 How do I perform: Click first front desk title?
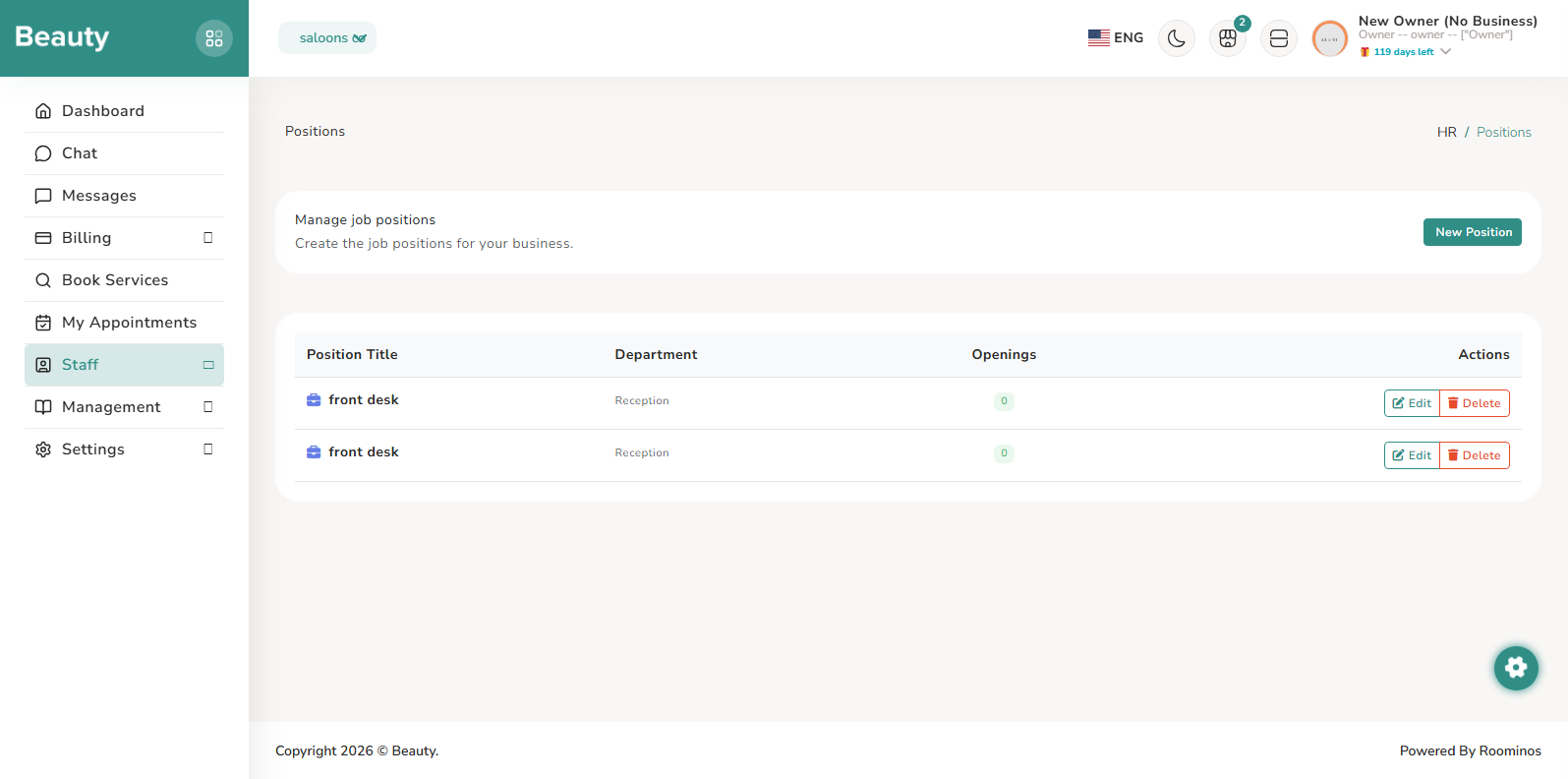pyautogui.click(x=364, y=400)
